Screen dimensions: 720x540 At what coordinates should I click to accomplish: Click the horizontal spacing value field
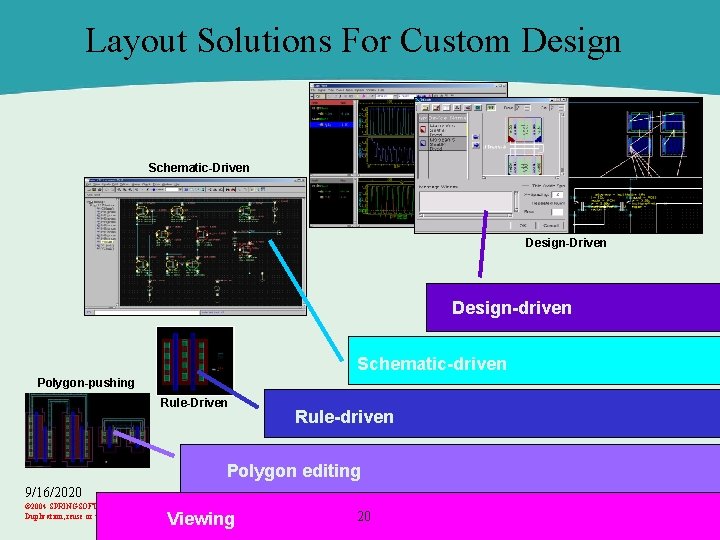(557, 195)
